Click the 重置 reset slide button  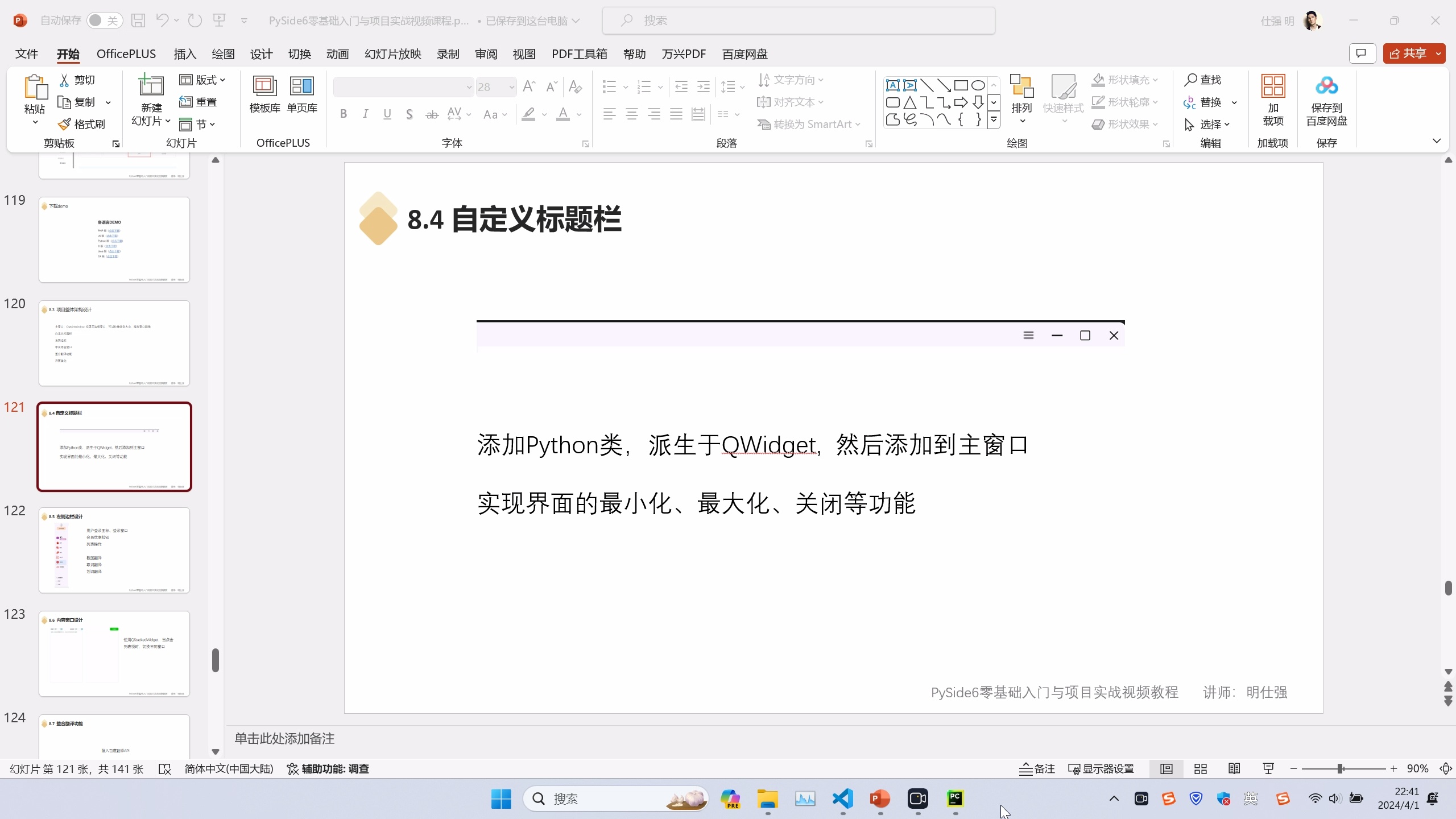[x=198, y=102]
